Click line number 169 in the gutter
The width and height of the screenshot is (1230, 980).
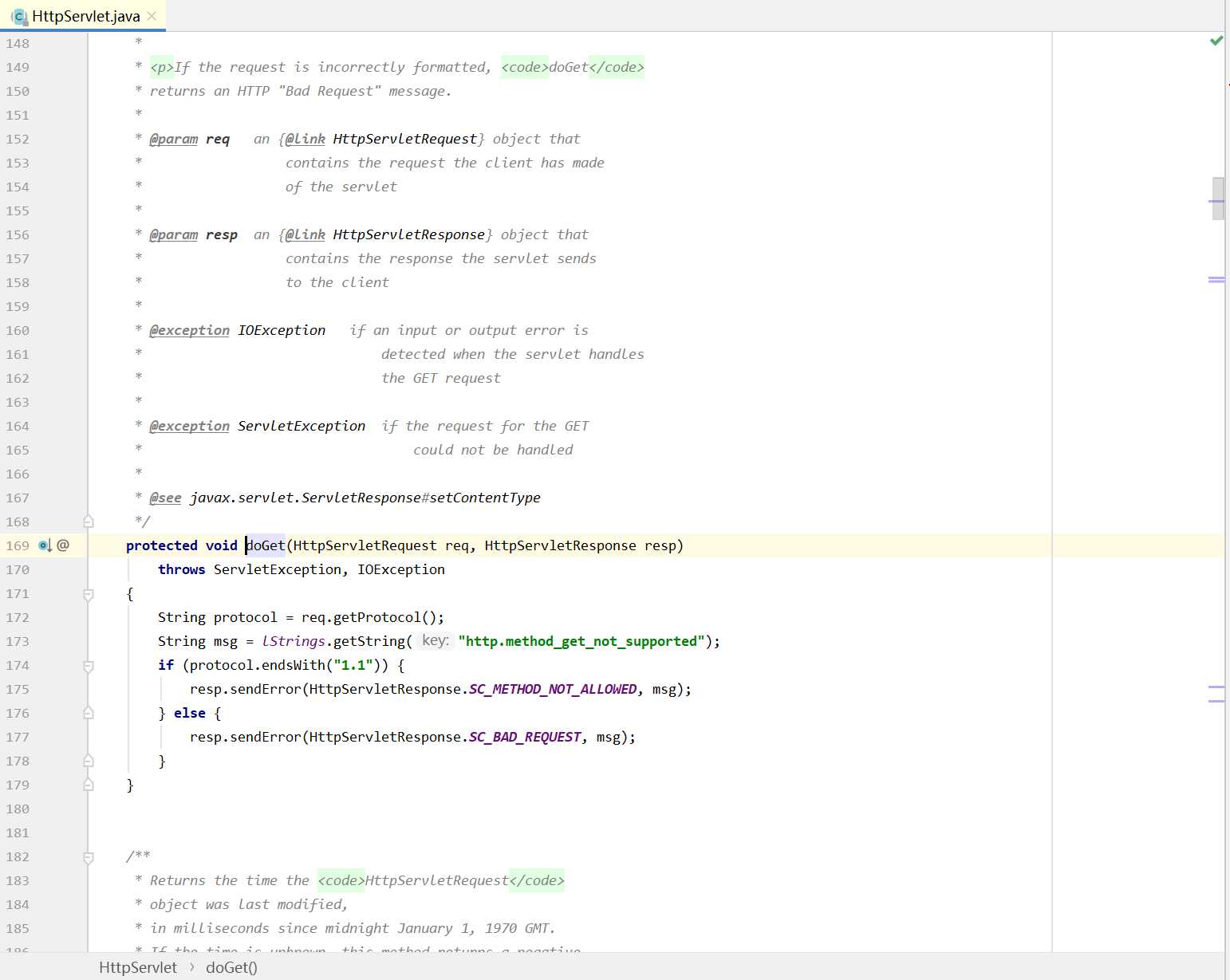click(x=18, y=545)
